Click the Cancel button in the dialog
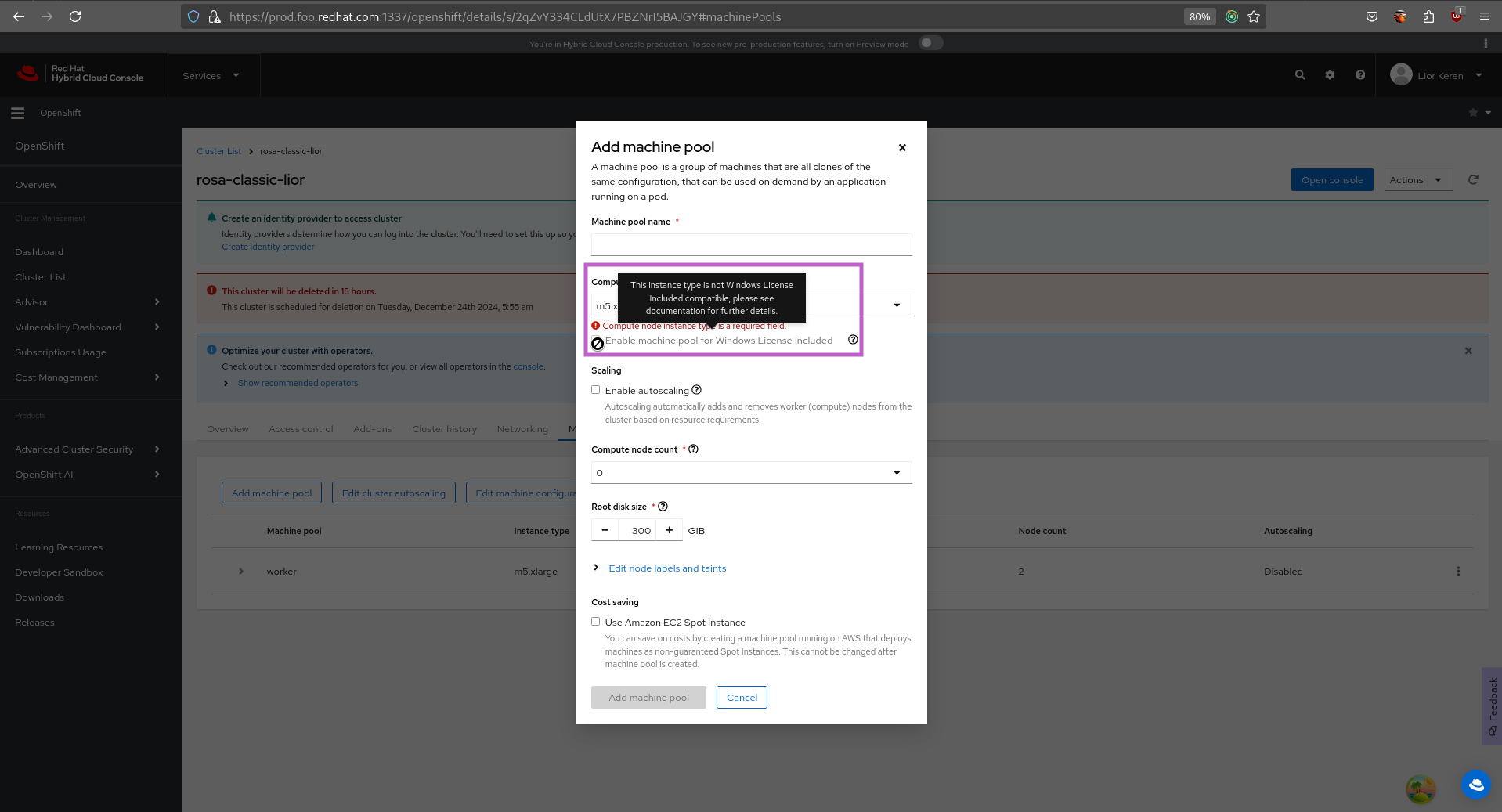The height and width of the screenshot is (812, 1502). point(742,698)
